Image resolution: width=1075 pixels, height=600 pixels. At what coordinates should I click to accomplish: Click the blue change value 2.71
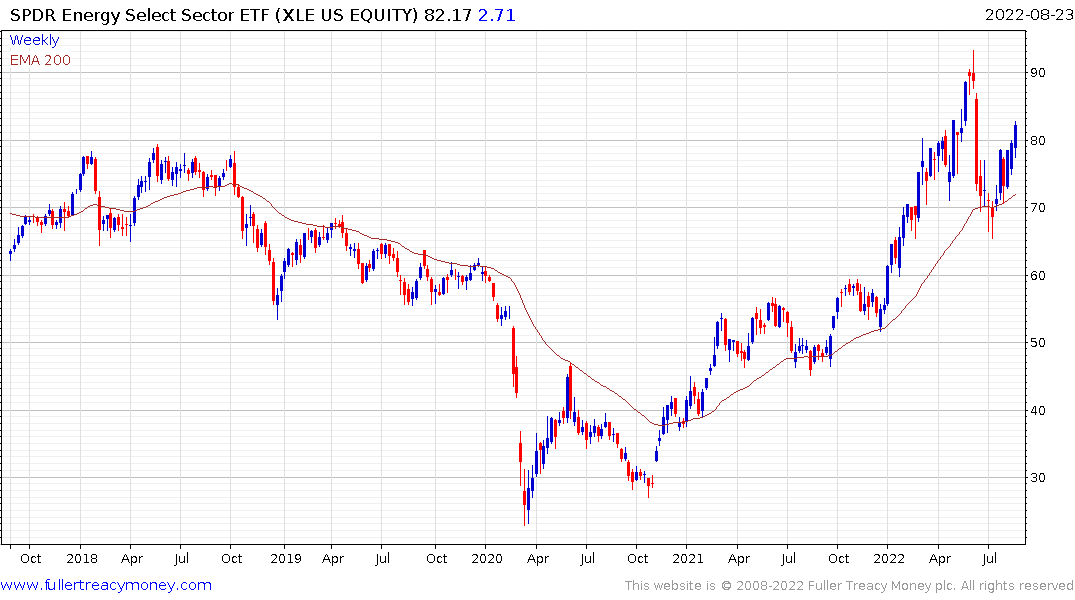pos(496,14)
